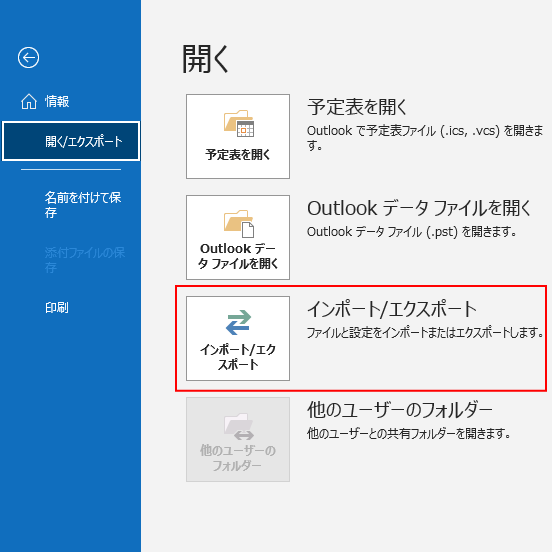Click the home icon beside 情報
The image size is (552, 552).
click(x=29, y=101)
